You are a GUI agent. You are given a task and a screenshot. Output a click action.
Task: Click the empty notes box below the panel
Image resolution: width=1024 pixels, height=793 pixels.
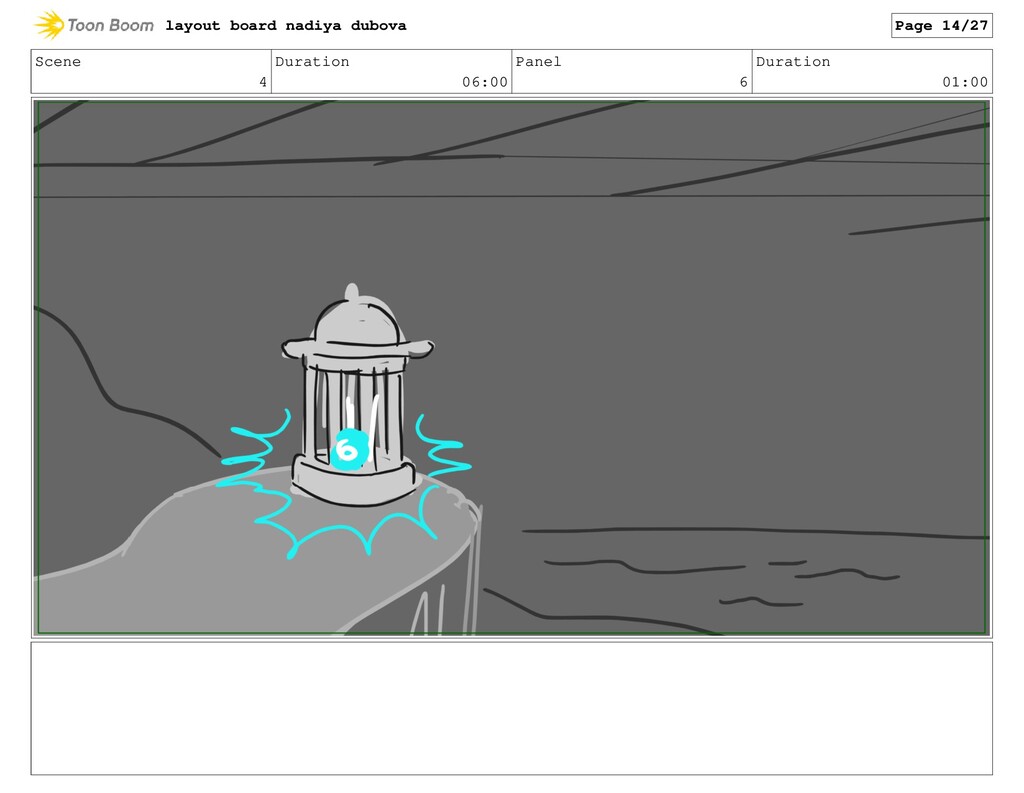tap(511, 709)
